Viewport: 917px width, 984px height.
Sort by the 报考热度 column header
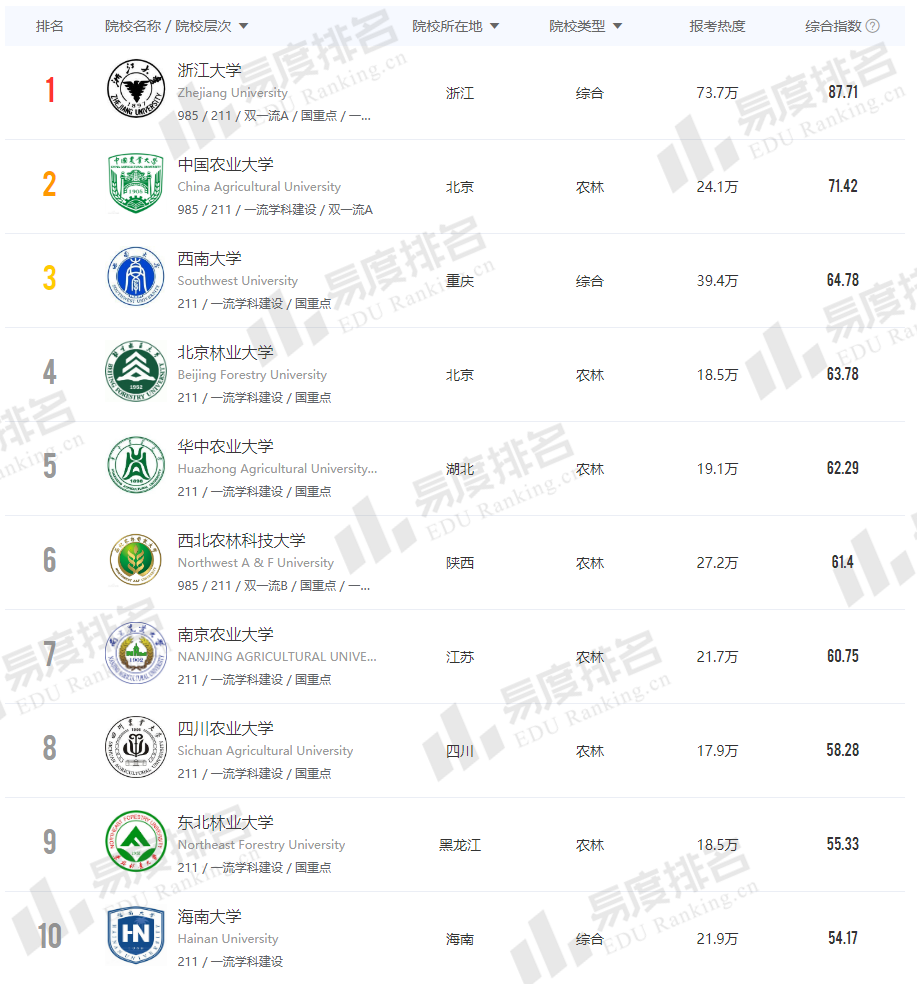coord(717,26)
